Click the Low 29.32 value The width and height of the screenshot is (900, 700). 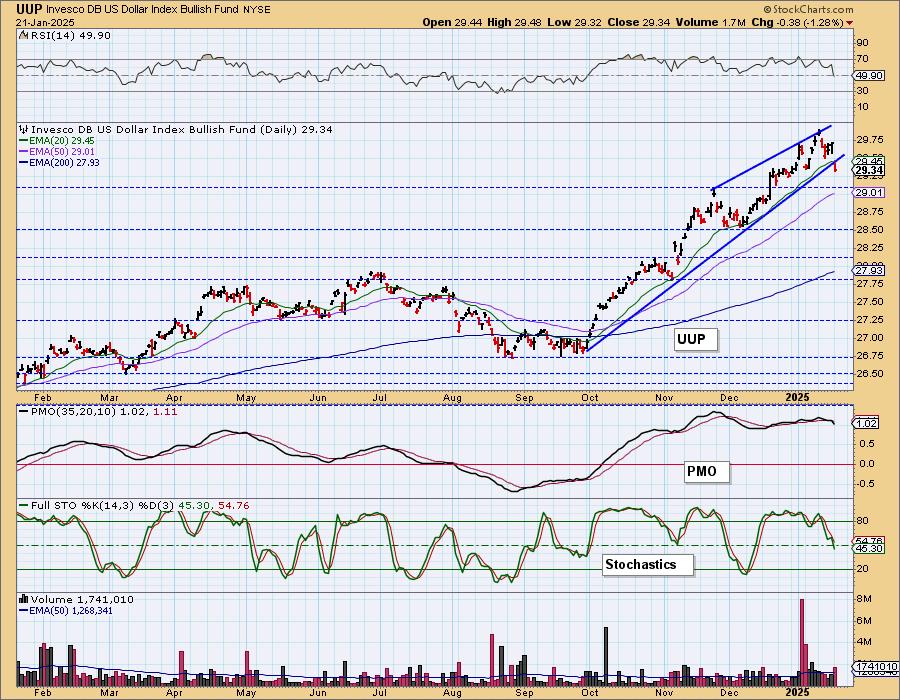pos(574,22)
